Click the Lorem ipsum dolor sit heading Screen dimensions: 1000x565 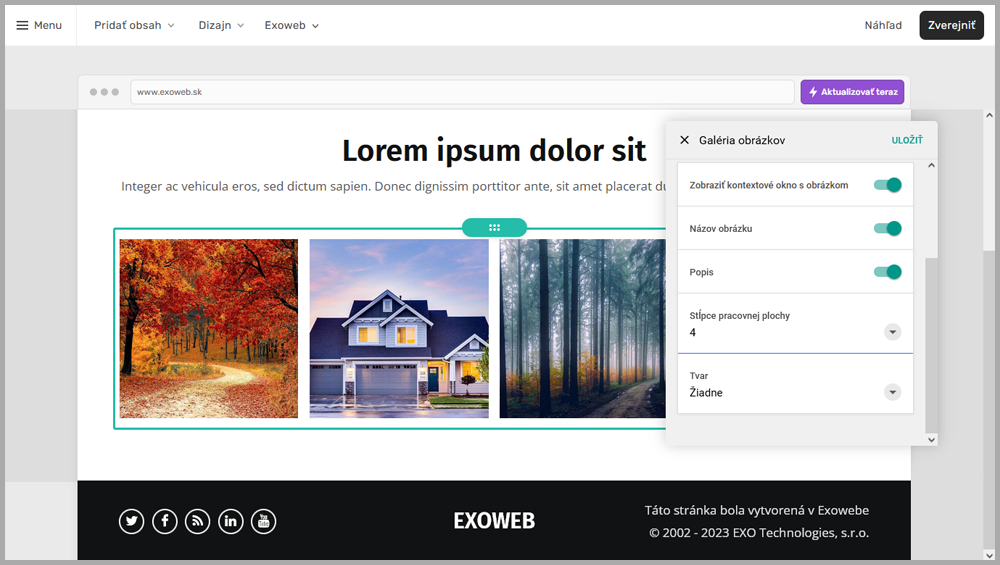[494, 151]
